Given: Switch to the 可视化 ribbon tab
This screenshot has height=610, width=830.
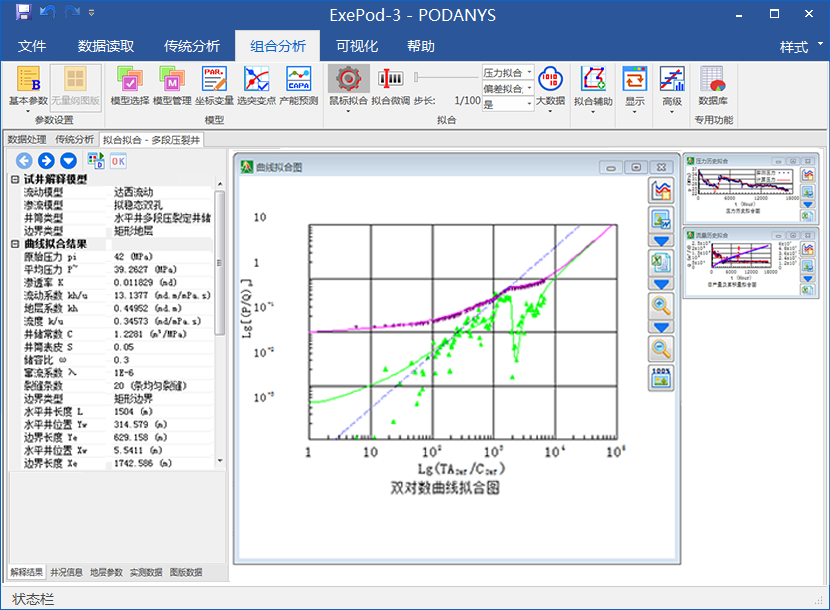Looking at the screenshot, I should click(357, 46).
